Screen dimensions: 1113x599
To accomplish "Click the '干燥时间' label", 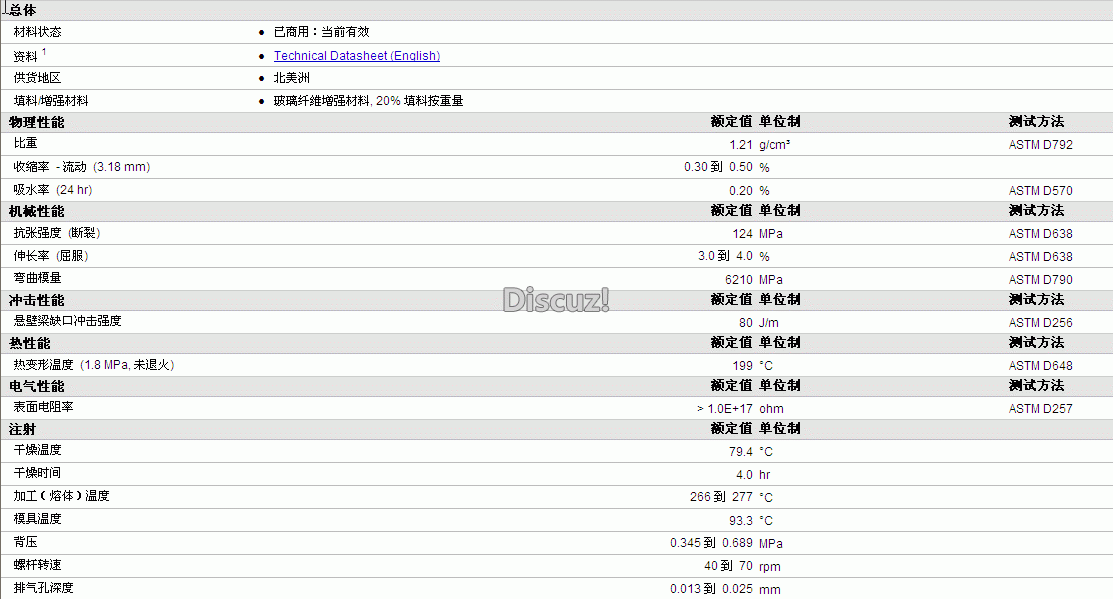I will [x=38, y=473].
